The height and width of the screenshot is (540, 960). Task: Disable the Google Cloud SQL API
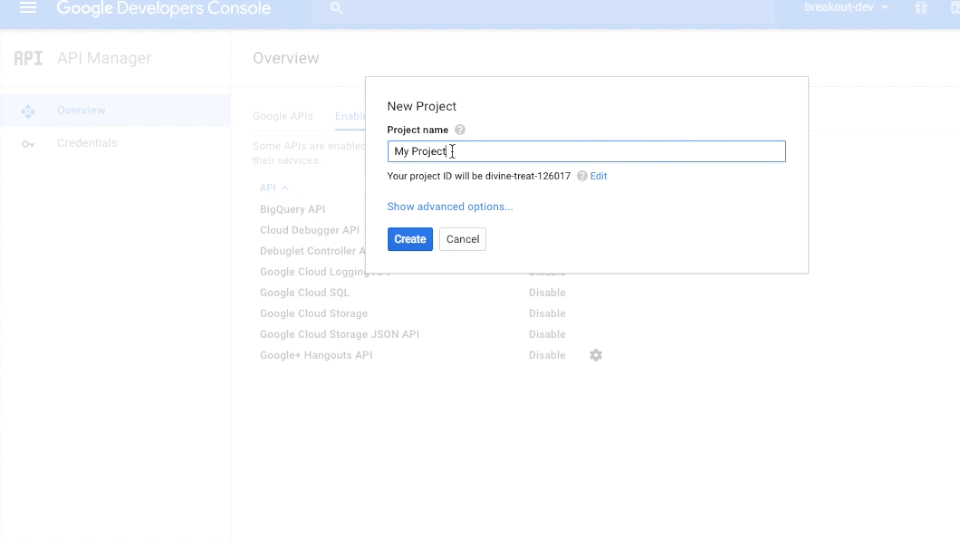click(x=547, y=293)
